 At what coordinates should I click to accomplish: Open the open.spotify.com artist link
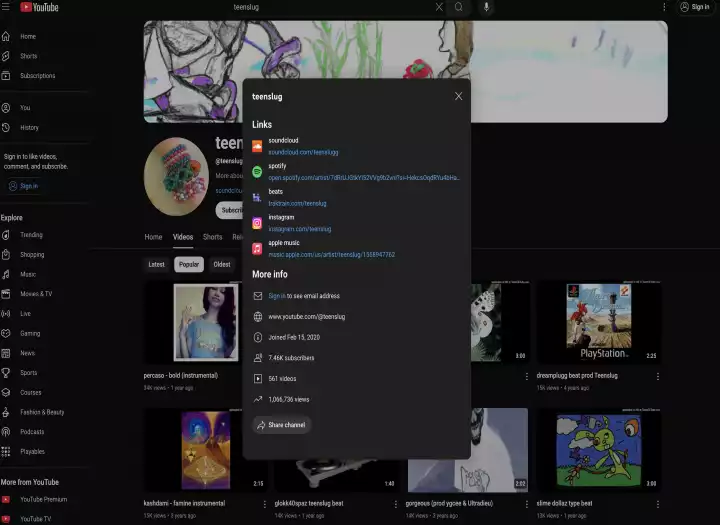tap(364, 178)
